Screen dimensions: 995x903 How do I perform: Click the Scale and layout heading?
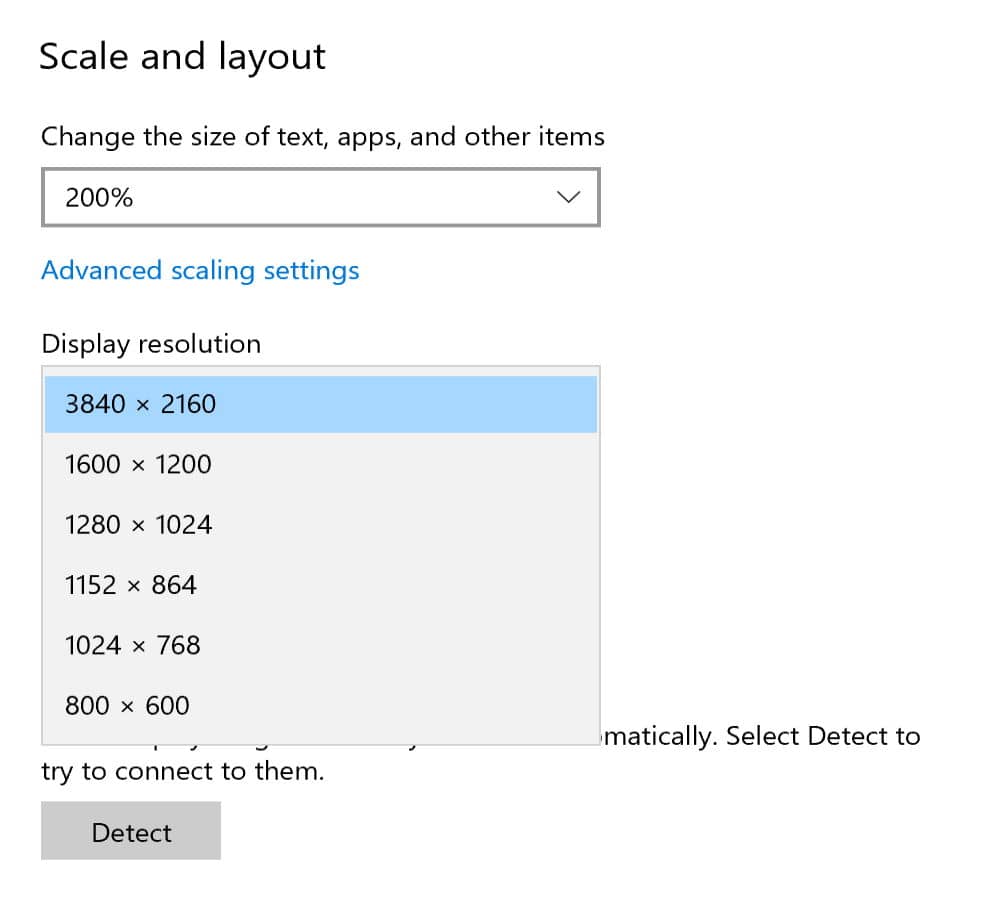181,56
